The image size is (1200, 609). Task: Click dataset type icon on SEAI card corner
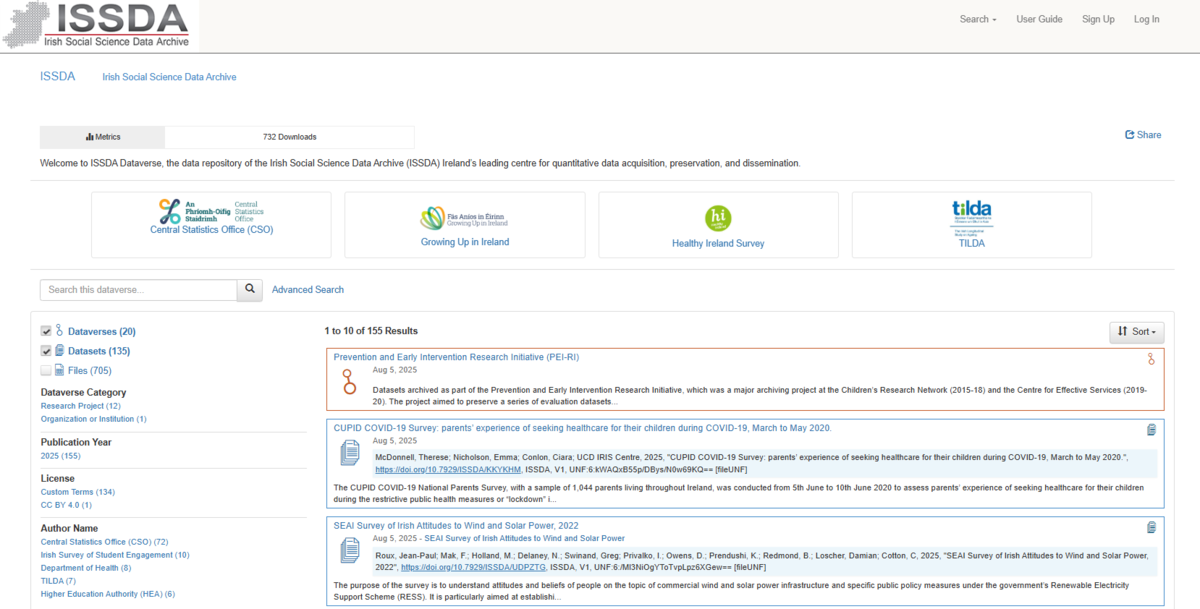point(1151,527)
